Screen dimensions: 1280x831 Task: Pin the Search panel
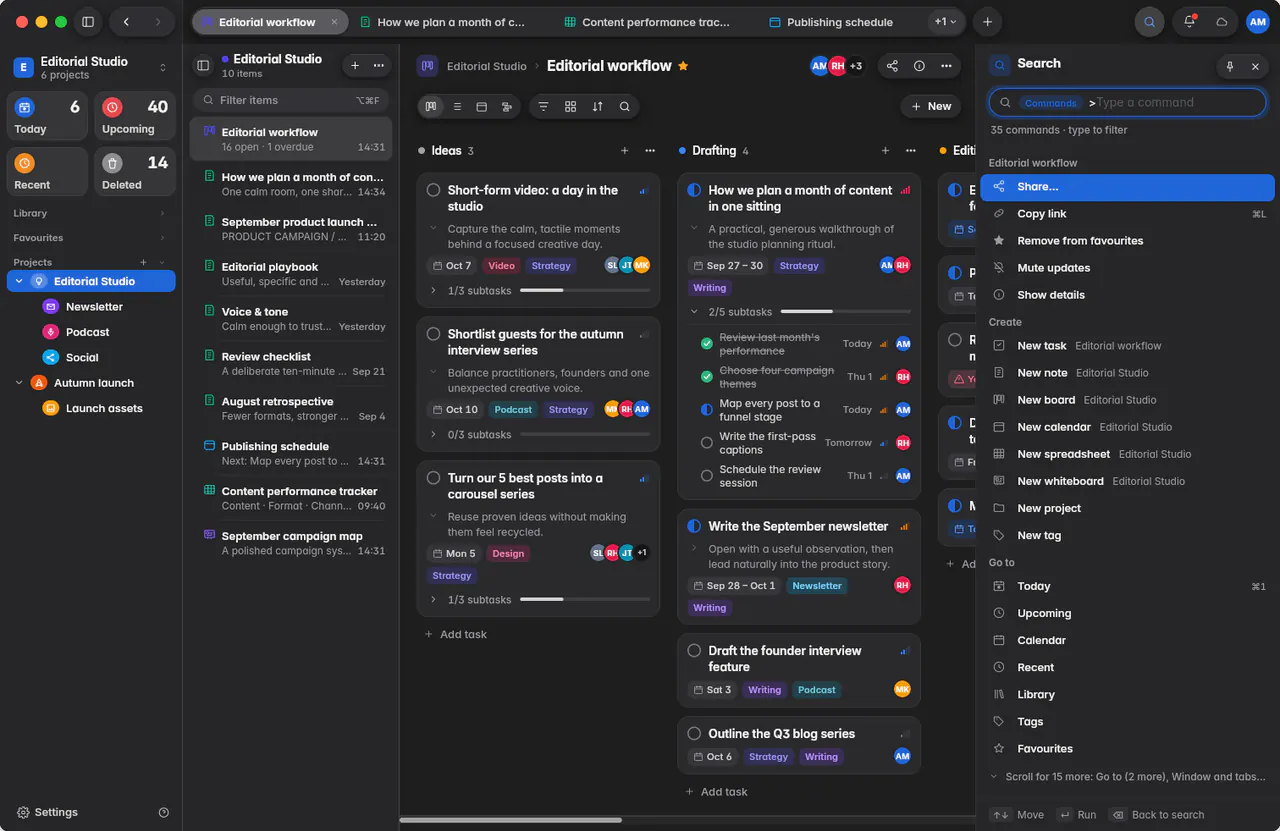[x=1230, y=66]
